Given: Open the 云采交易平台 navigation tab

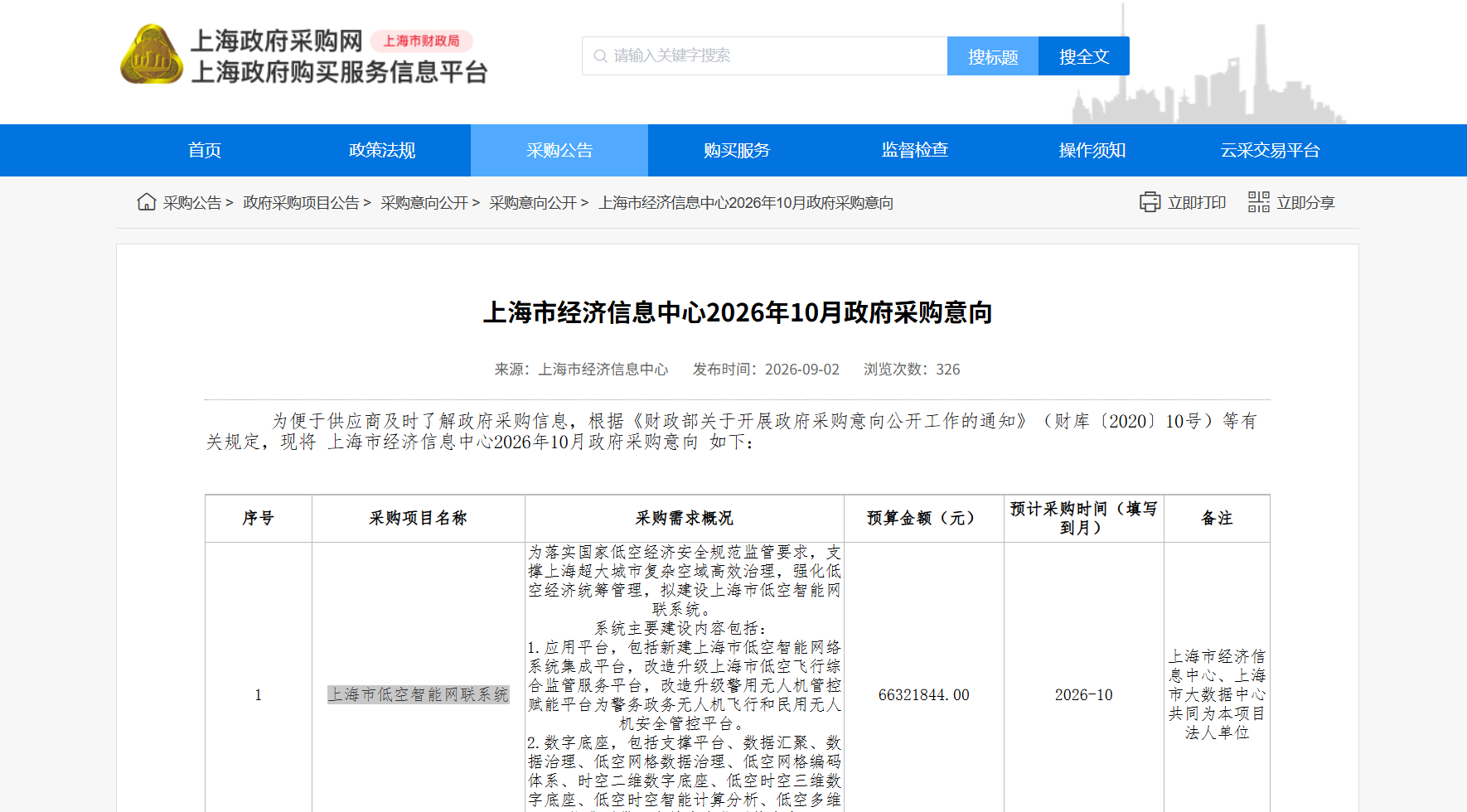Looking at the screenshot, I should point(1270,150).
